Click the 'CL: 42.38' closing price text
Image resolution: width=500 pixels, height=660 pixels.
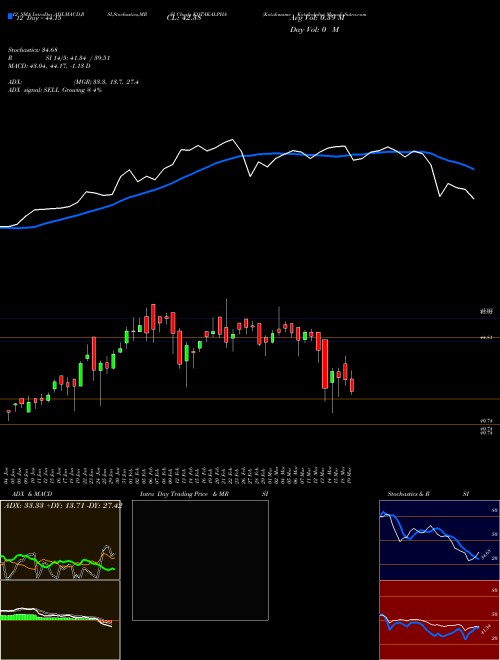[183, 18]
